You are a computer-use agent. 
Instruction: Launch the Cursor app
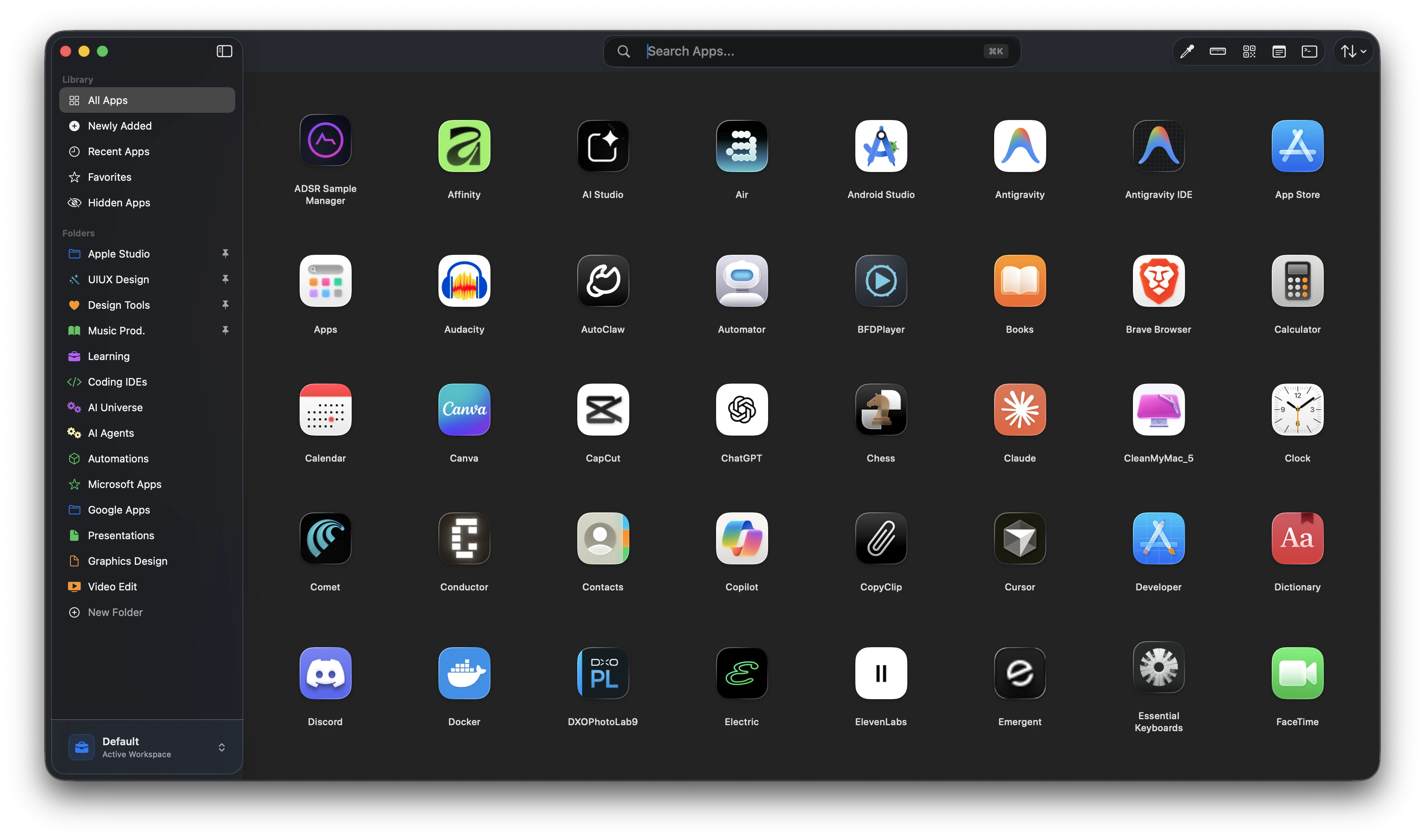(1020, 538)
